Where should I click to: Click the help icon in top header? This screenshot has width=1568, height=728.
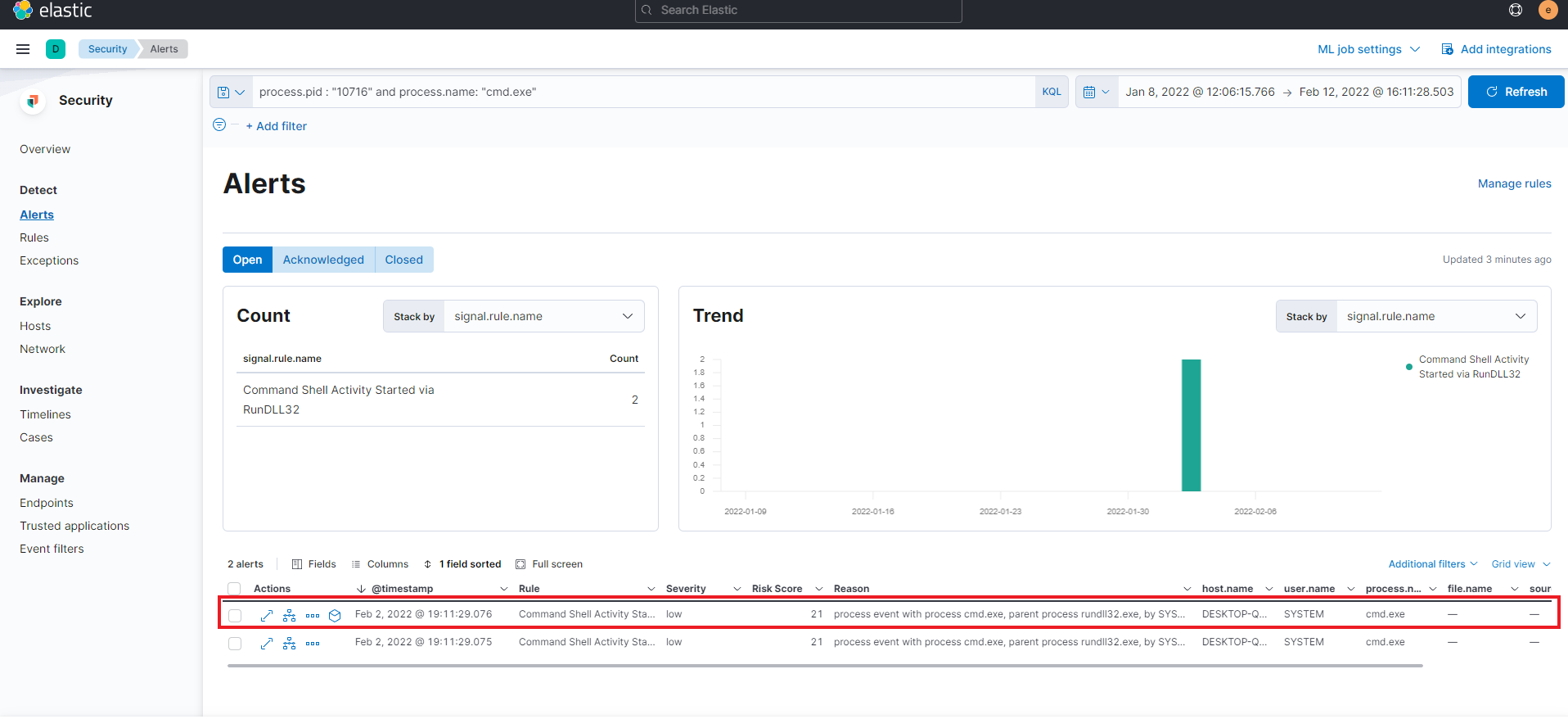pyautogui.click(x=1516, y=10)
